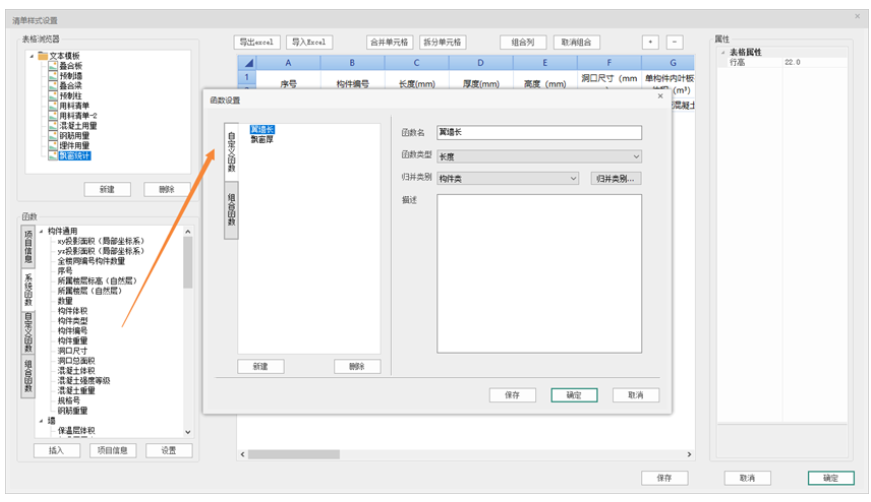Select the 钢筋用量 template icon

click(x=53, y=135)
